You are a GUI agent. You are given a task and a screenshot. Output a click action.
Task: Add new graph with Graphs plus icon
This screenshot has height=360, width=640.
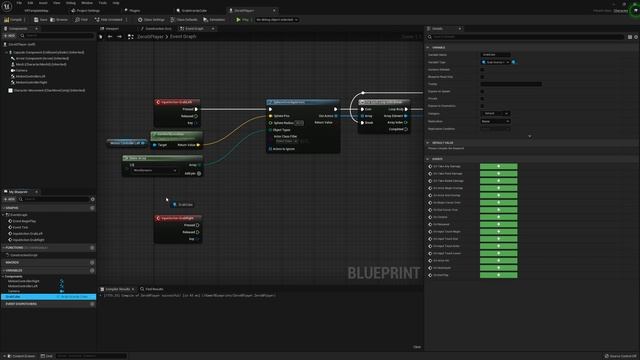click(x=92, y=208)
